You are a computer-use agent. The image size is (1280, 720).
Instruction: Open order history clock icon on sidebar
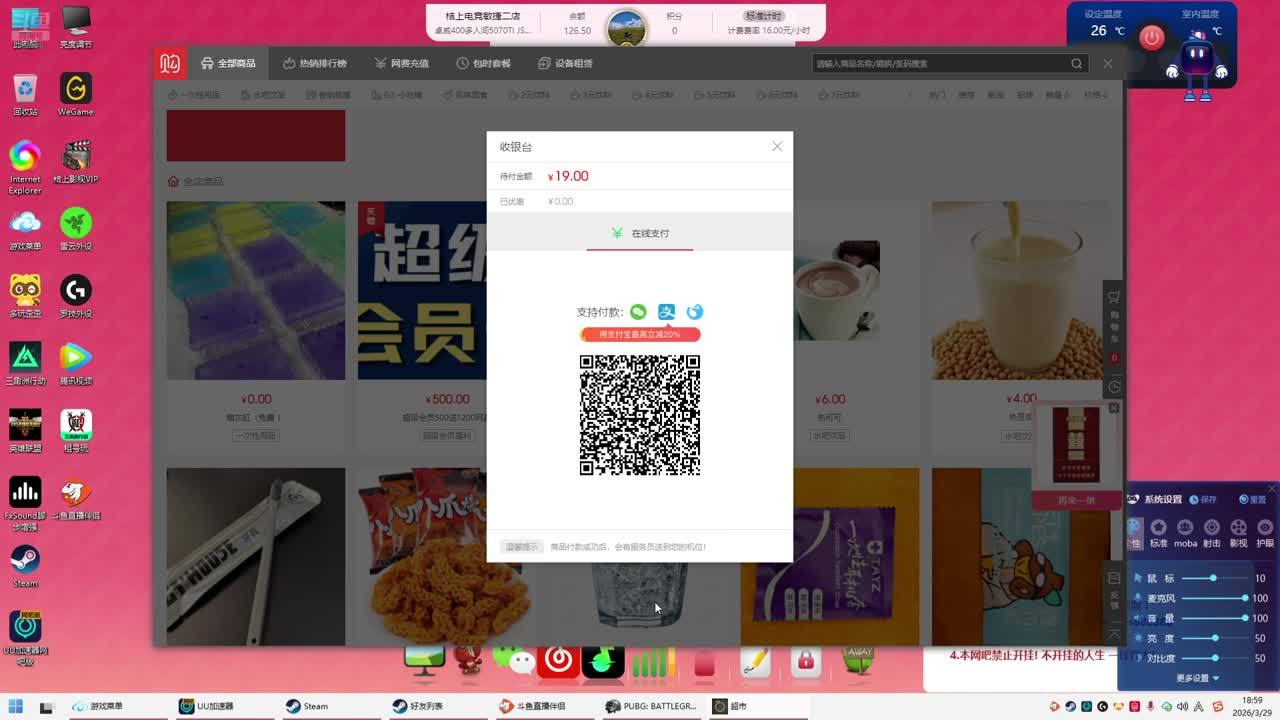[x=1113, y=387]
